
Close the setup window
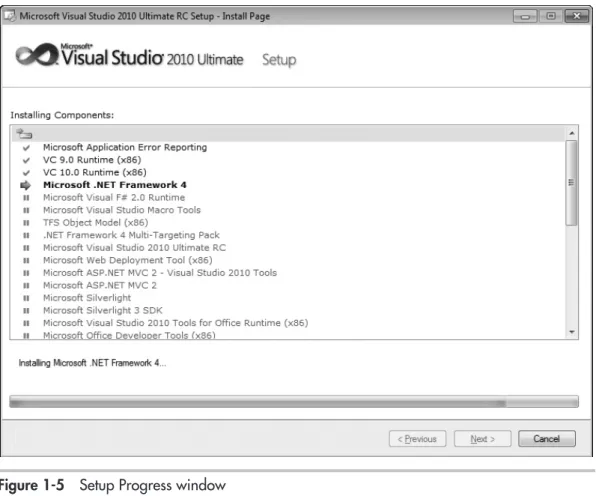(x=577, y=16)
